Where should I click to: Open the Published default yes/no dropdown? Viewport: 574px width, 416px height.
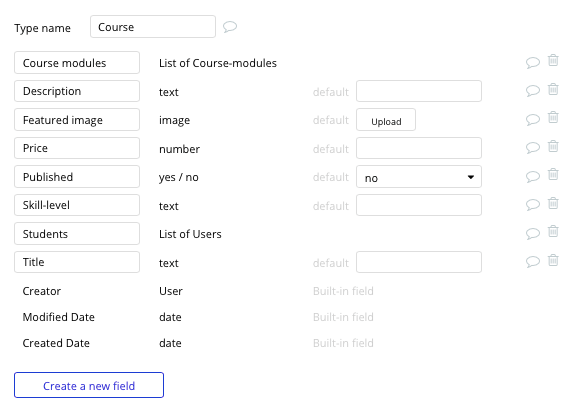pyautogui.click(x=419, y=177)
